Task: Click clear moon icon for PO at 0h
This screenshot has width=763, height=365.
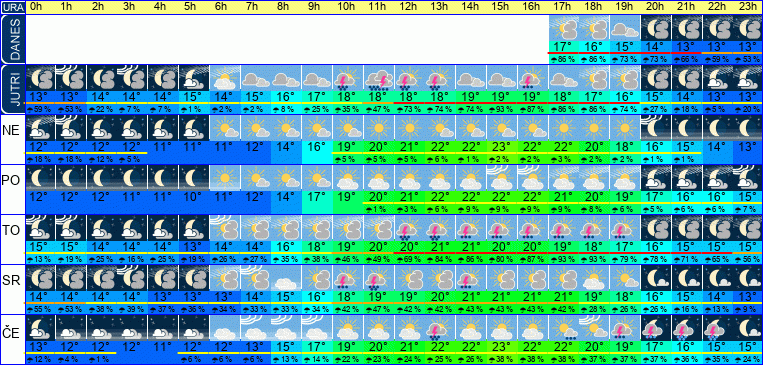Action: click(x=39, y=178)
